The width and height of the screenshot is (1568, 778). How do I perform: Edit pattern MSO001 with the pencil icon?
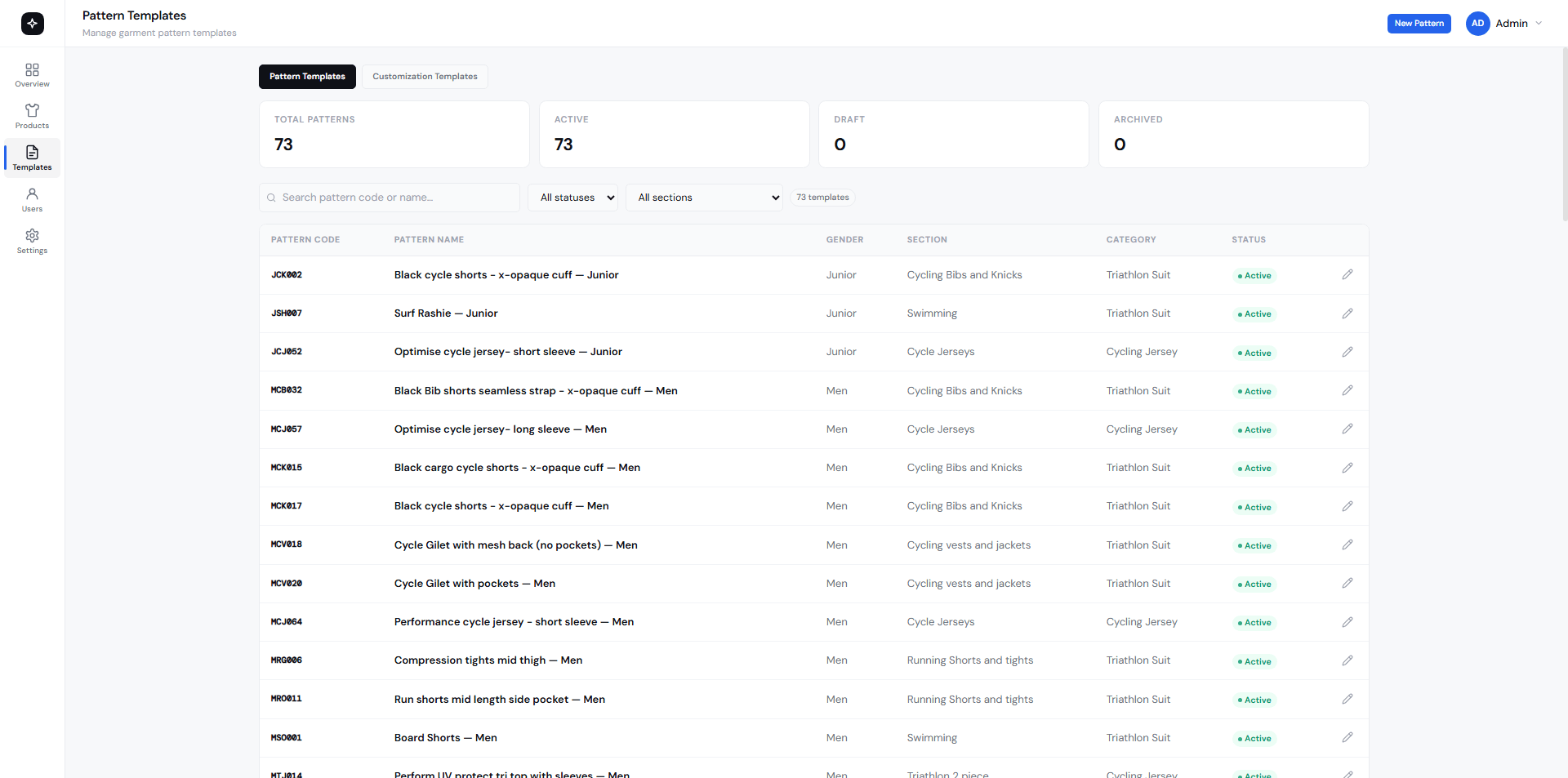coord(1347,737)
